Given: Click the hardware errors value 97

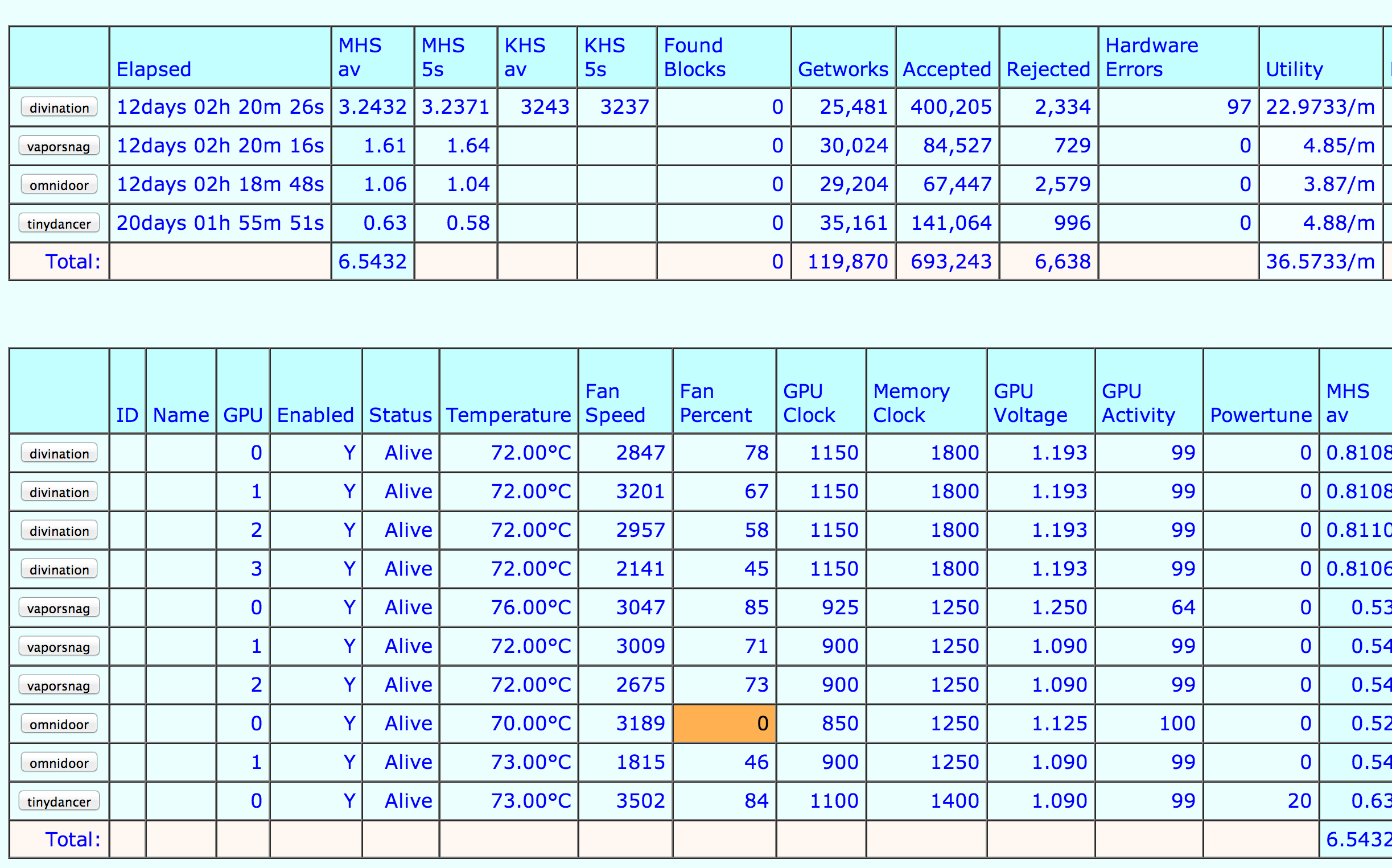Looking at the screenshot, I should pyautogui.click(x=1239, y=107).
